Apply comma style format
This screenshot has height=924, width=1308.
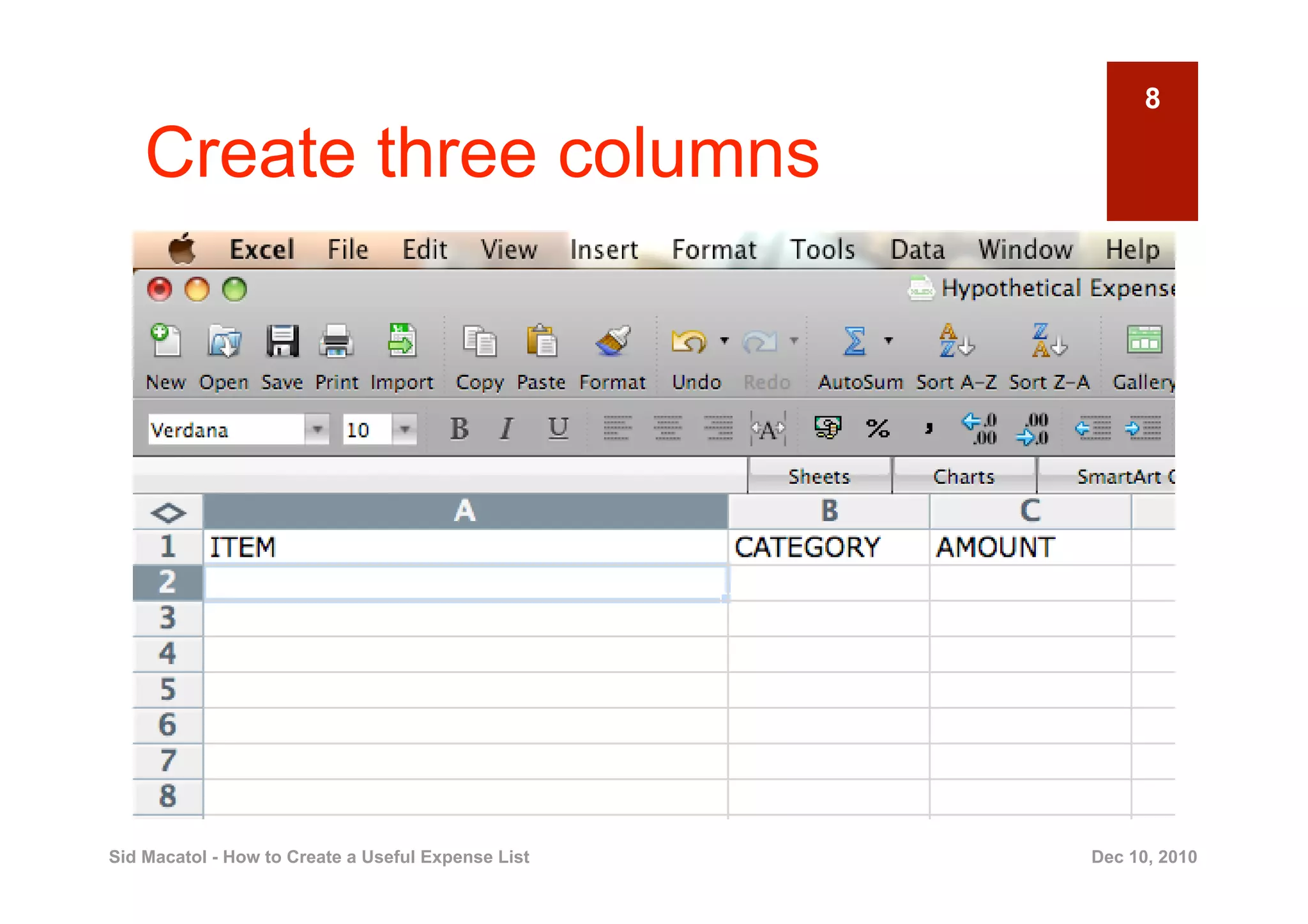929,428
